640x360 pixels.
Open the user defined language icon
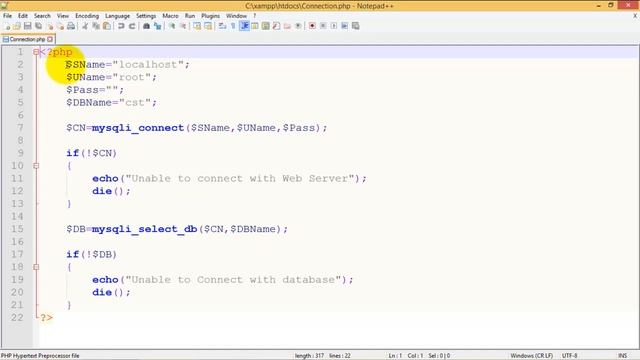point(255,26)
